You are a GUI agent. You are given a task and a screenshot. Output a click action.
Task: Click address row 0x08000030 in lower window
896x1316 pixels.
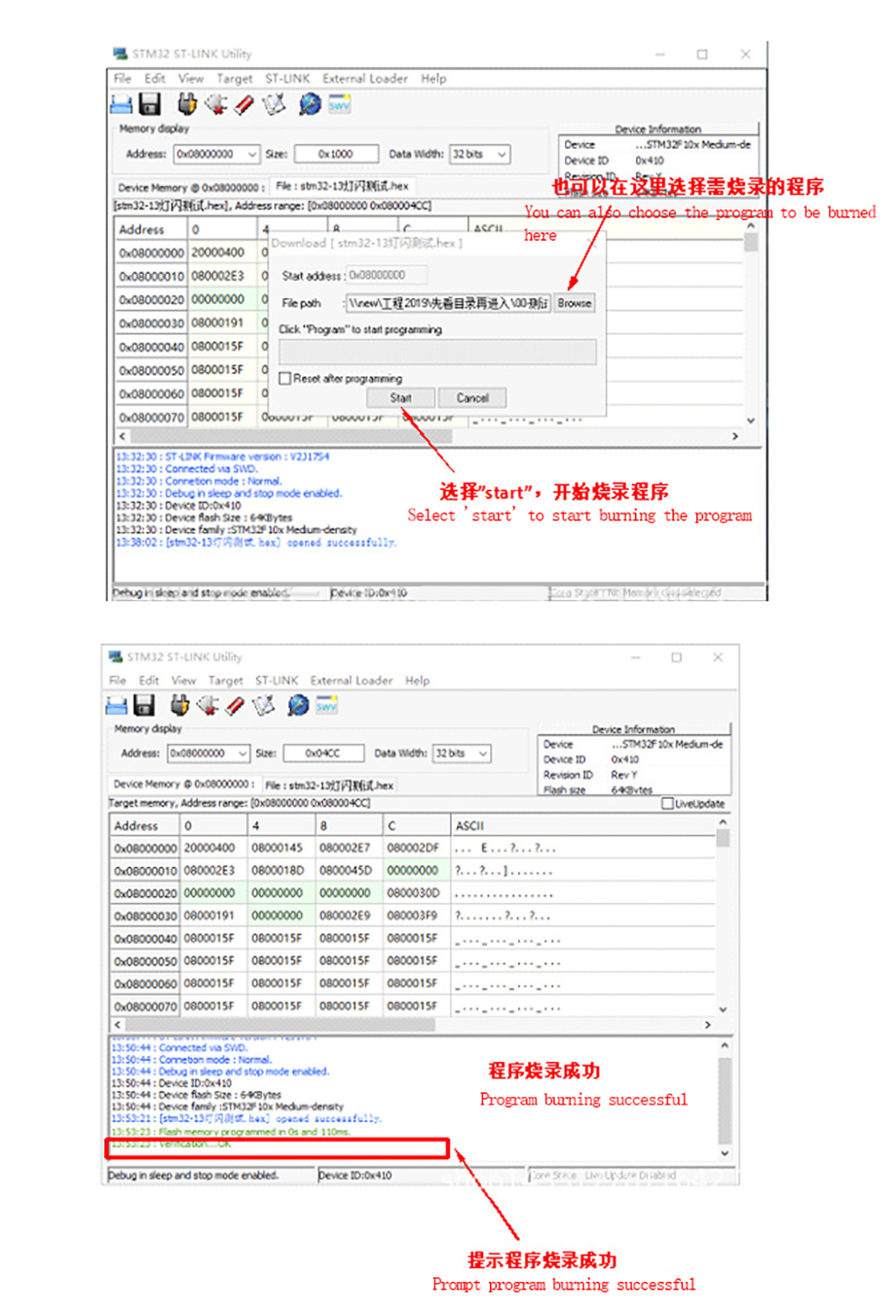pos(145,916)
